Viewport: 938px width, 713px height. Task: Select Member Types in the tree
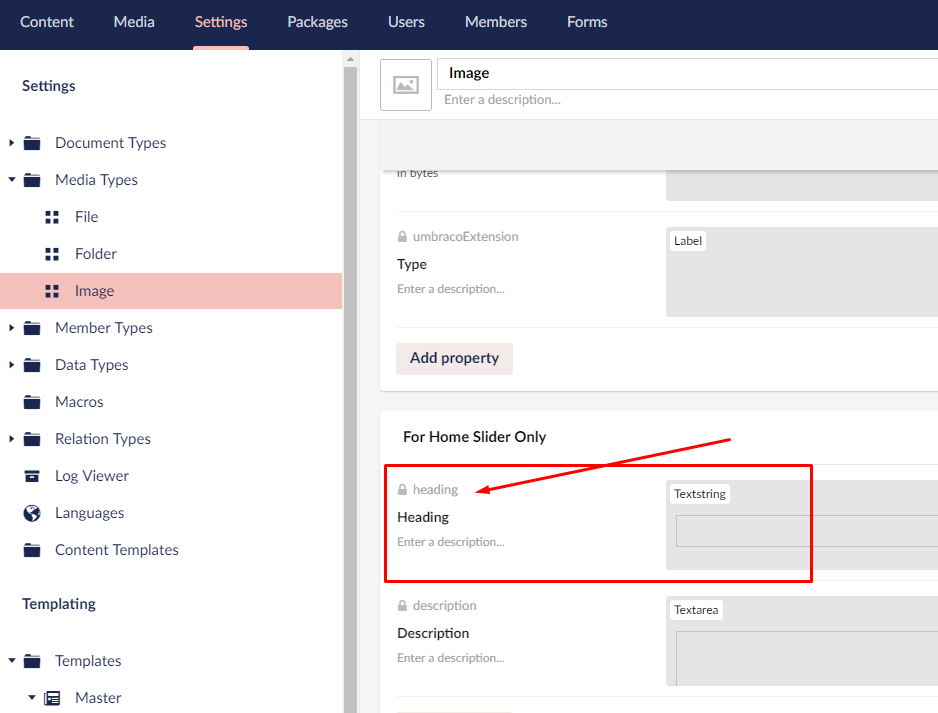[x=103, y=328]
